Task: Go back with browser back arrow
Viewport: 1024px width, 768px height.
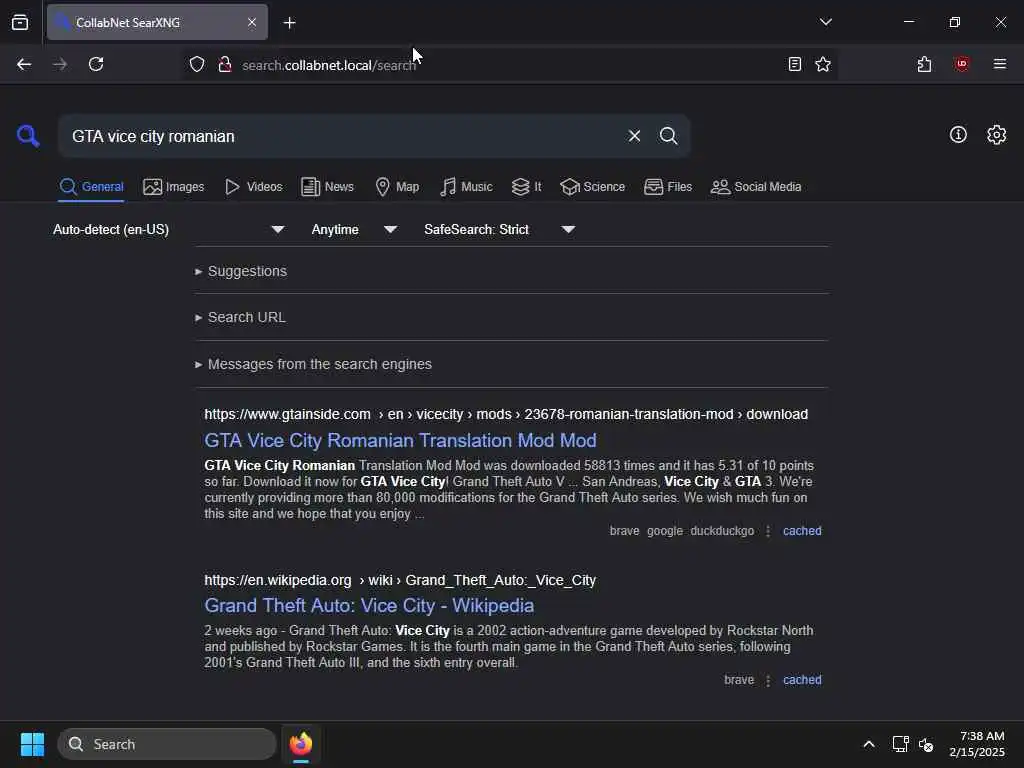Action: point(24,64)
